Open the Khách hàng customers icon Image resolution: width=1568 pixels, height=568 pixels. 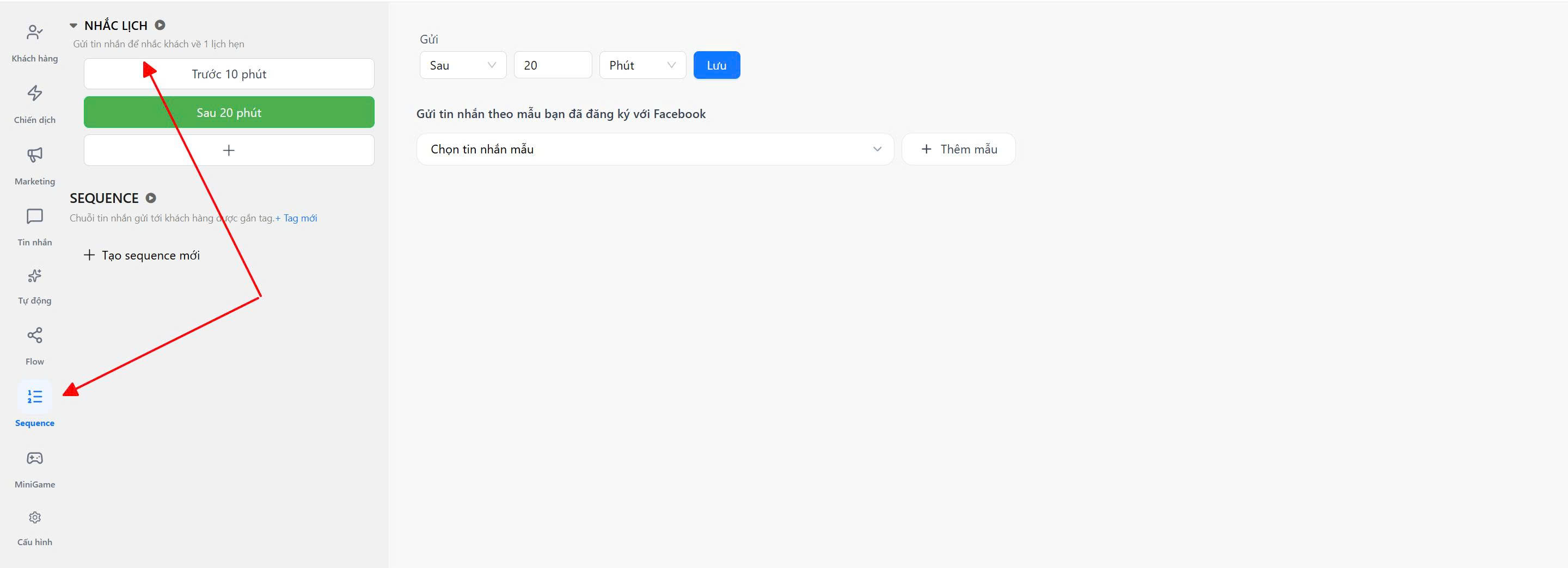[x=35, y=32]
